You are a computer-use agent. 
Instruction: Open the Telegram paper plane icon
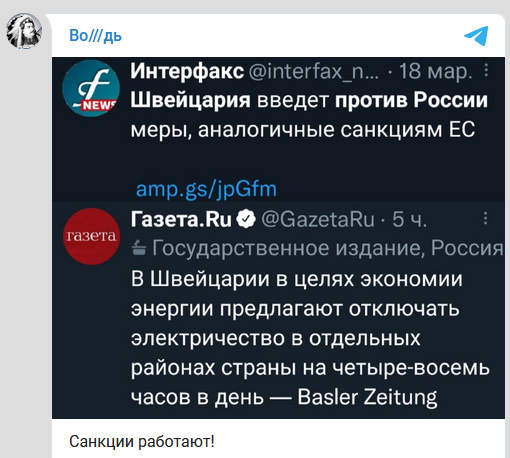tap(476, 35)
